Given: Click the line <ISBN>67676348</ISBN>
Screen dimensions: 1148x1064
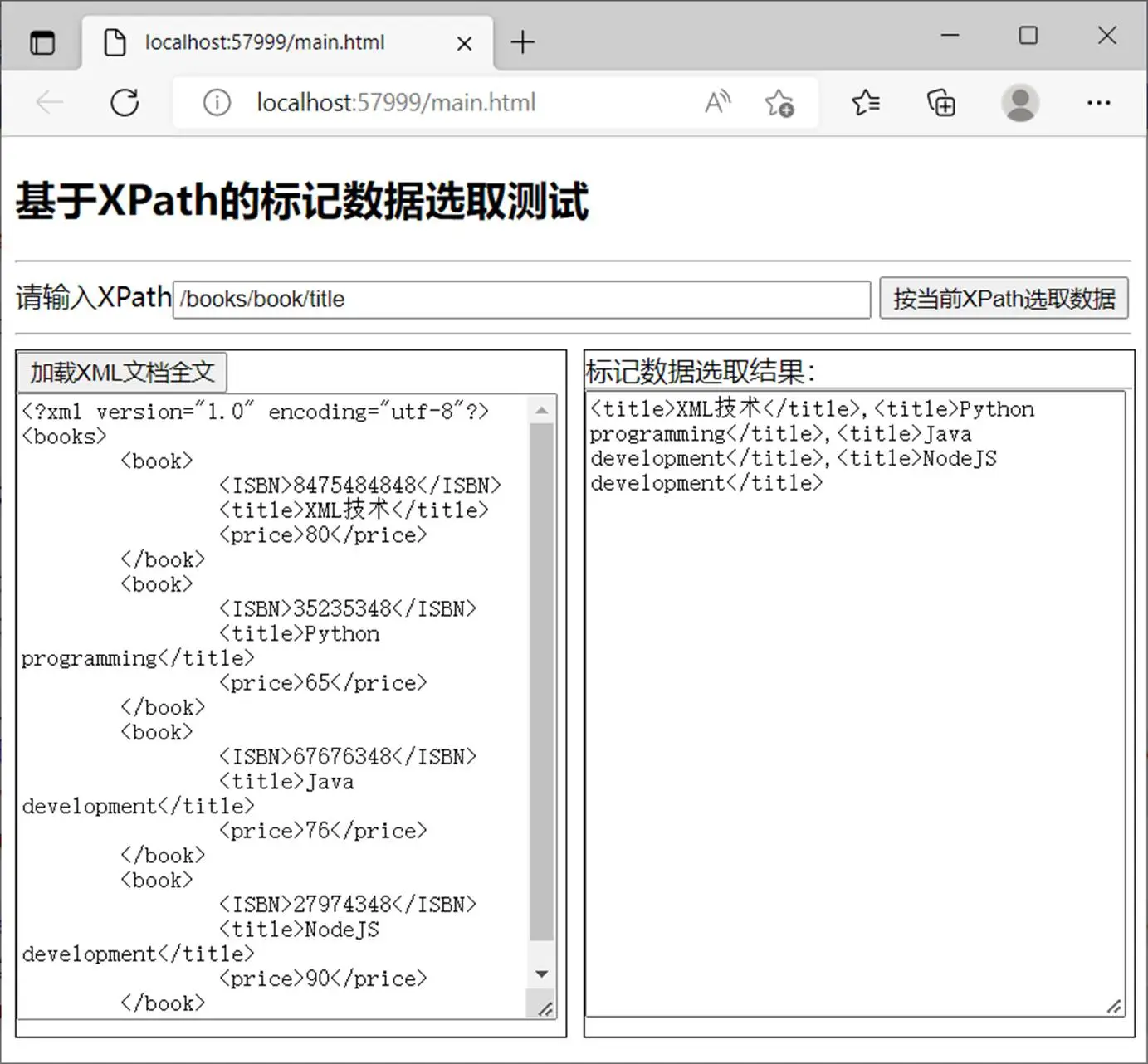Looking at the screenshot, I should click(x=348, y=756).
